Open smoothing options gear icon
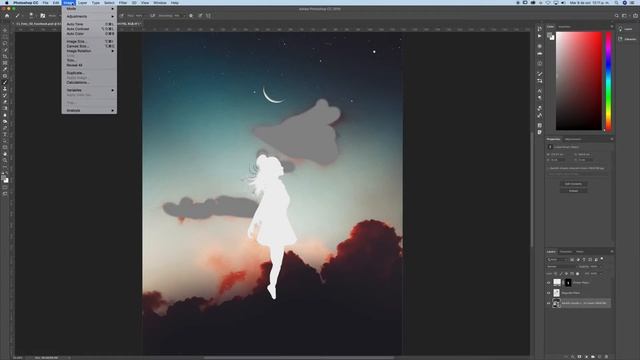Viewport: 640px width, 360px height. tap(191, 16)
